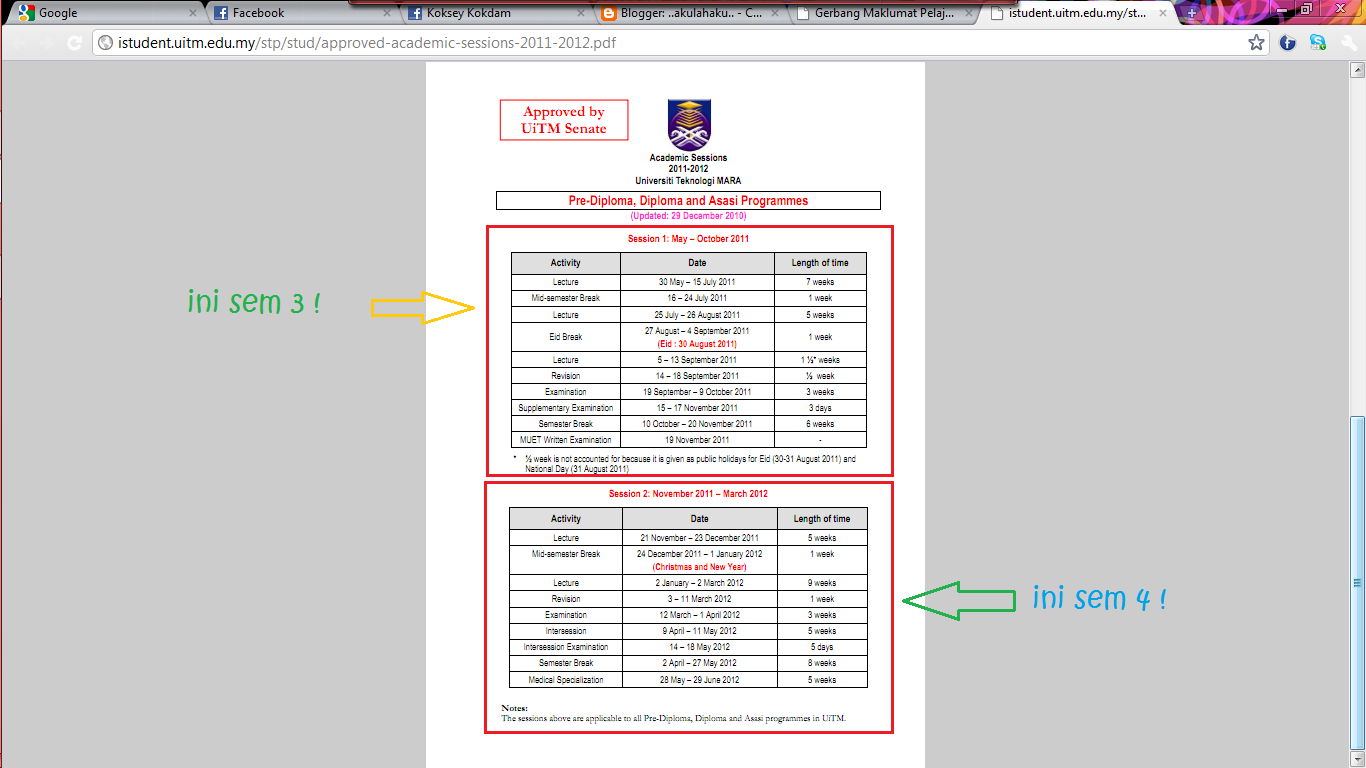Click the browser forward arrow
1366x768 pixels.
47,43
